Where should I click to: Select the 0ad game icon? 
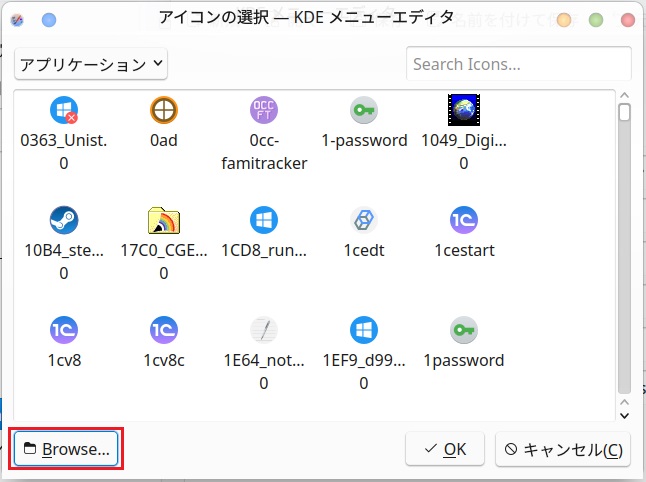[x=163, y=110]
